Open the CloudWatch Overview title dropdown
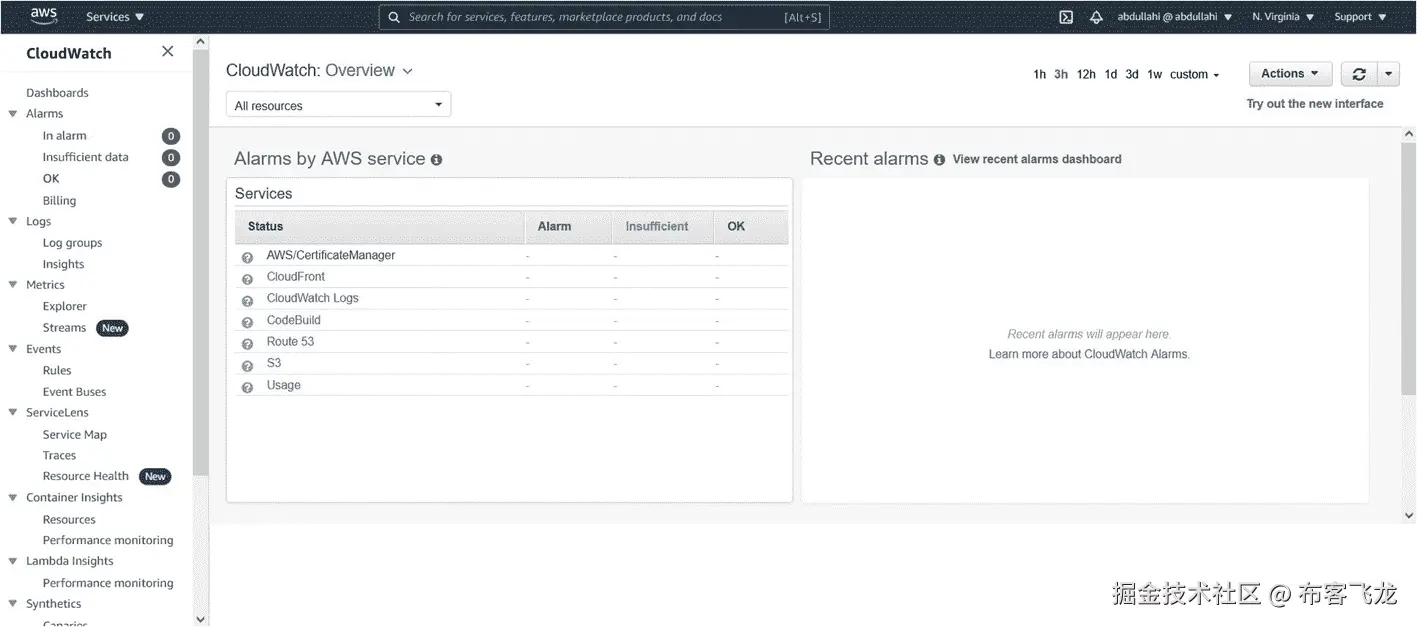 pyautogui.click(x=319, y=70)
